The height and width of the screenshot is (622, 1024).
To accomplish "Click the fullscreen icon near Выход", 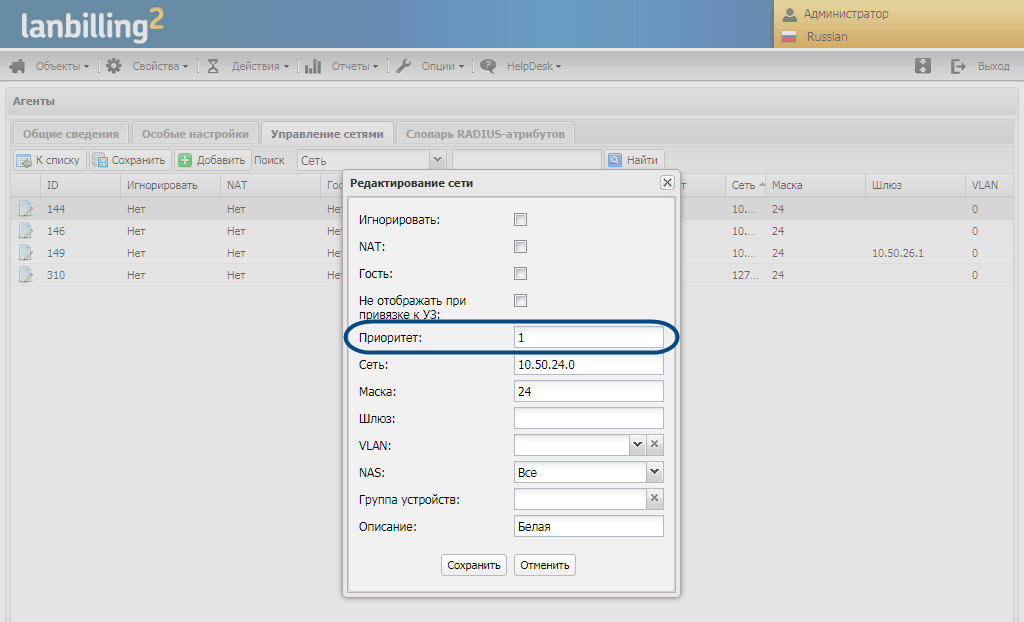I will pyautogui.click(x=922, y=66).
